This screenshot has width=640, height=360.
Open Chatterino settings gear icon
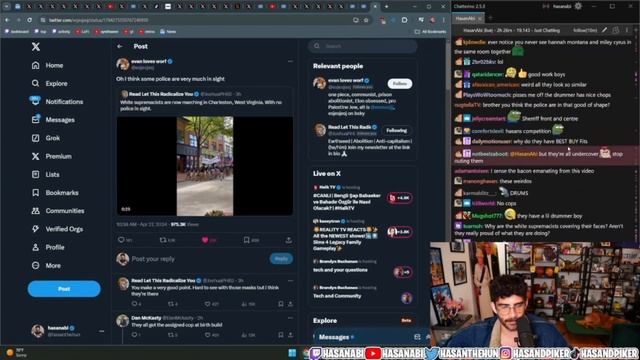578,6
